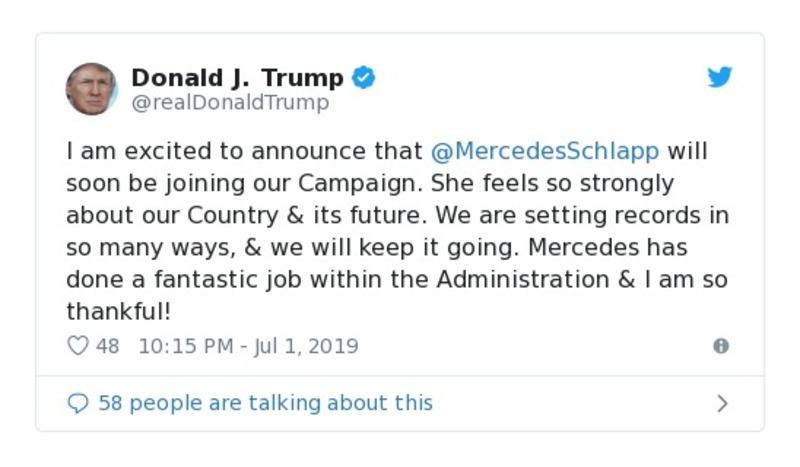Viewport: 800px width, 467px height.
Task: Click the blue verified badge
Action: coord(364,78)
